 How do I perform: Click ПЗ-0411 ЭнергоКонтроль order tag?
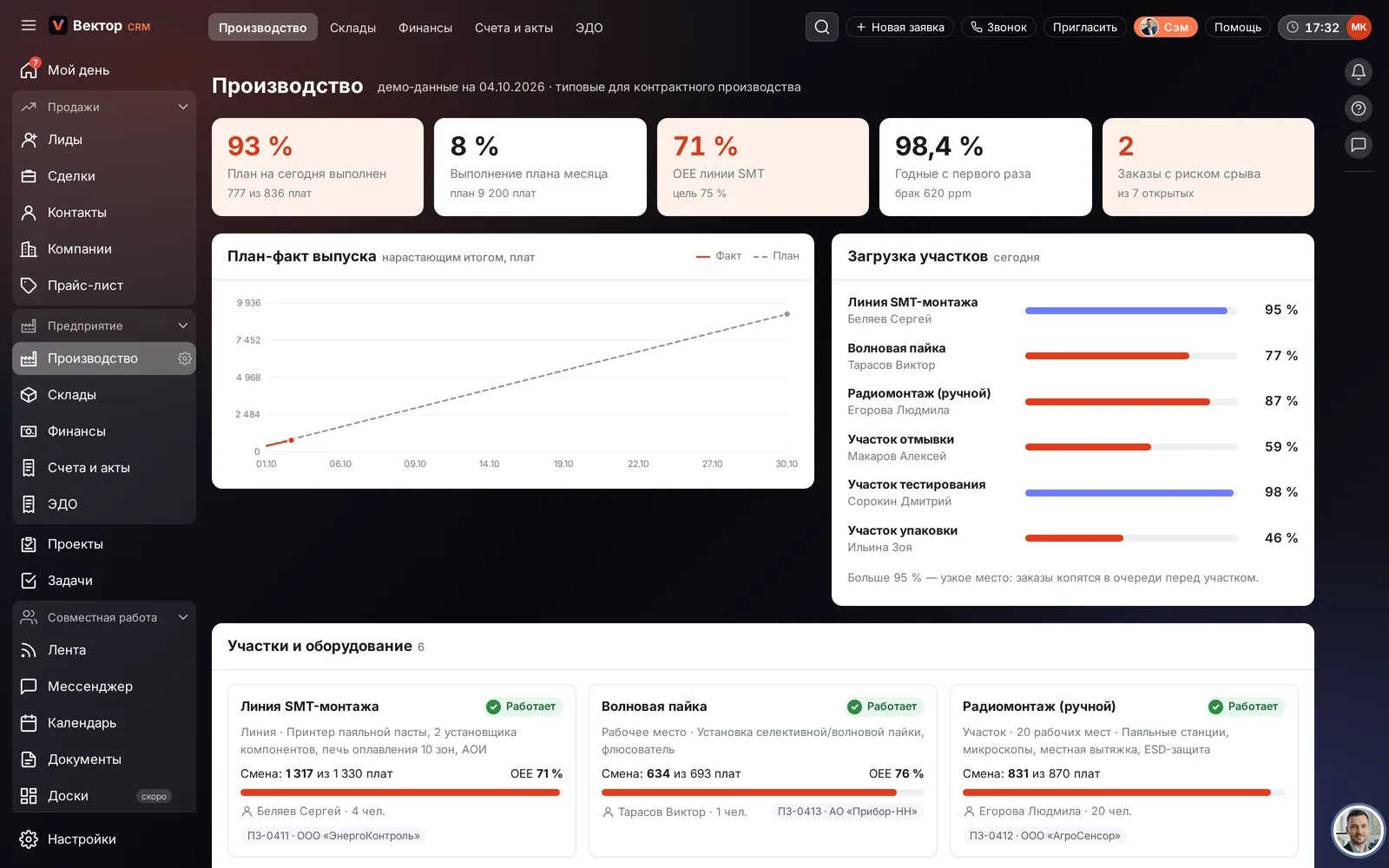(333, 836)
